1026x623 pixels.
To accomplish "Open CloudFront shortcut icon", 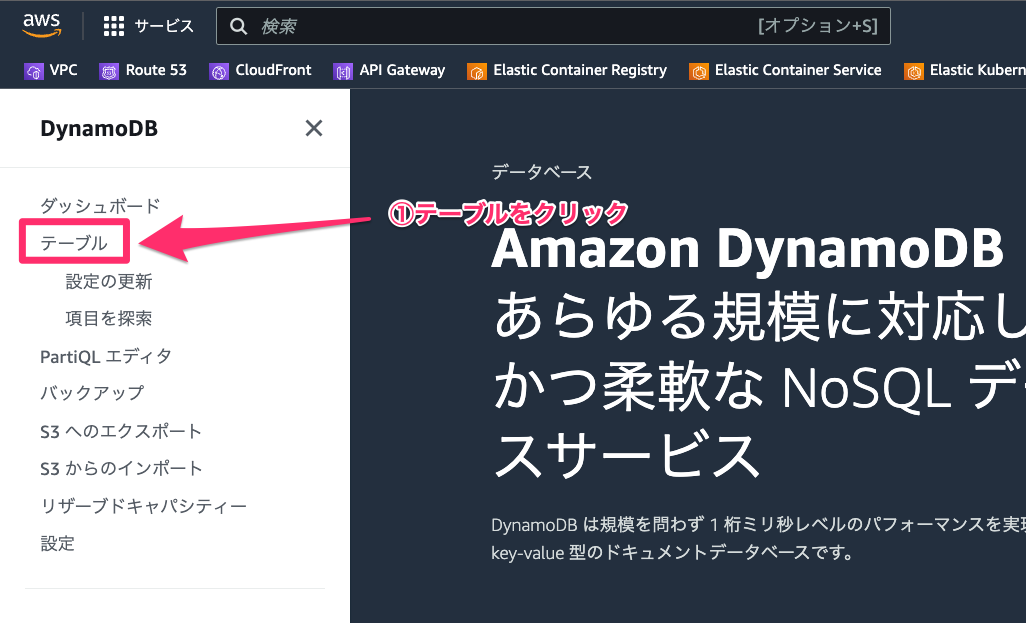I will 219,71.
